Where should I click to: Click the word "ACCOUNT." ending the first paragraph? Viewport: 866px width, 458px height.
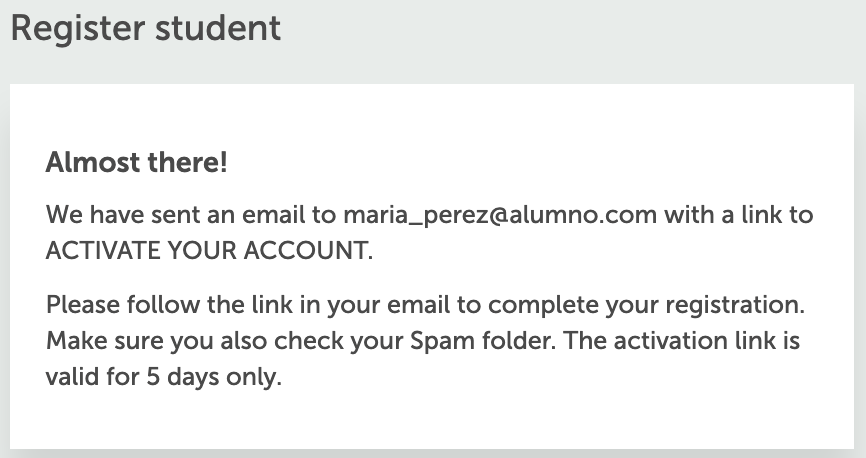click(320, 251)
